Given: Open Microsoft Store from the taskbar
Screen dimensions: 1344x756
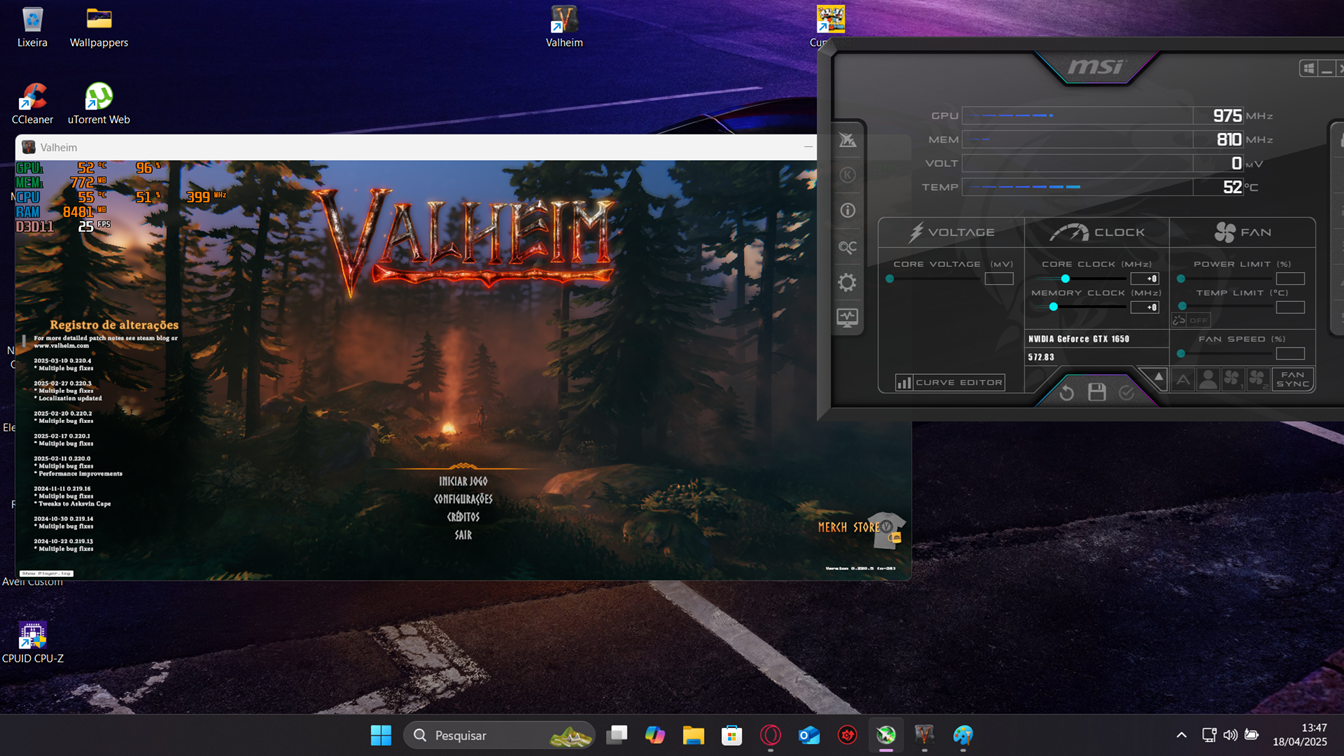Looking at the screenshot, I should pos(732,735).
